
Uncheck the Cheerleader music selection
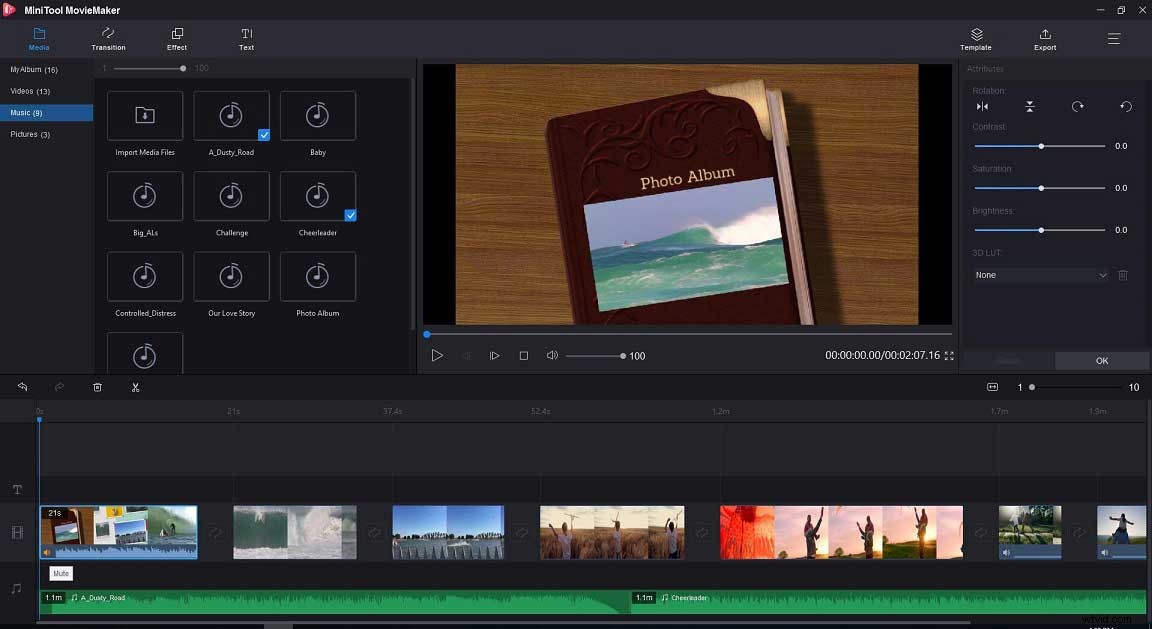[350, 214]
